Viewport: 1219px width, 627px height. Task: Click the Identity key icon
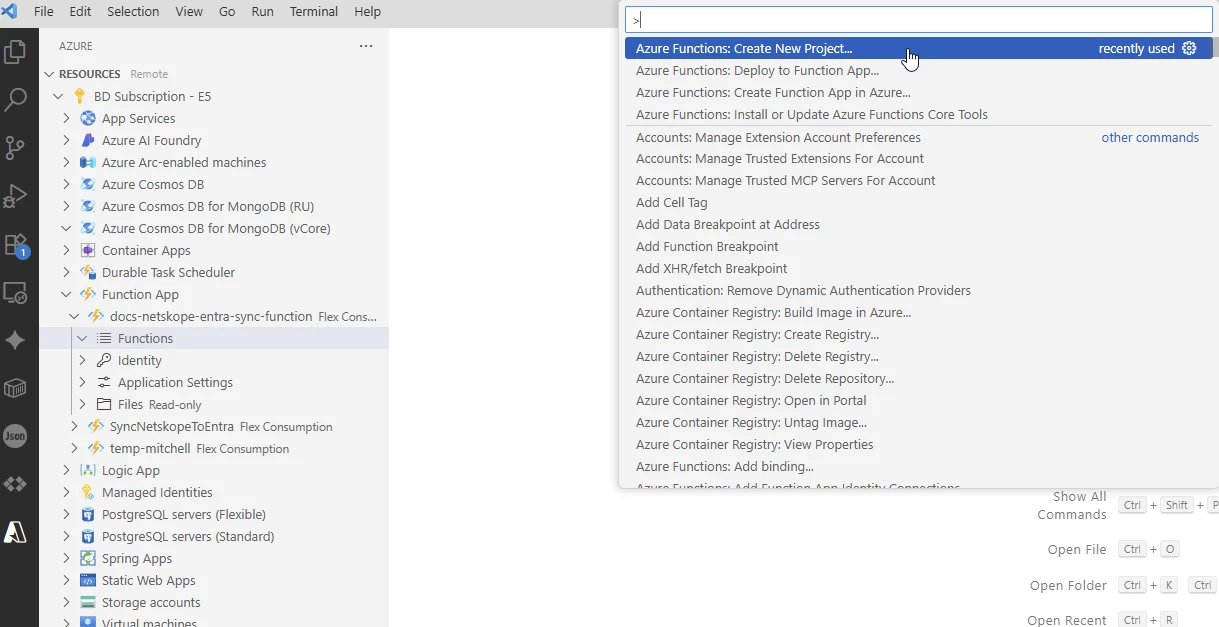coord(104,360)
